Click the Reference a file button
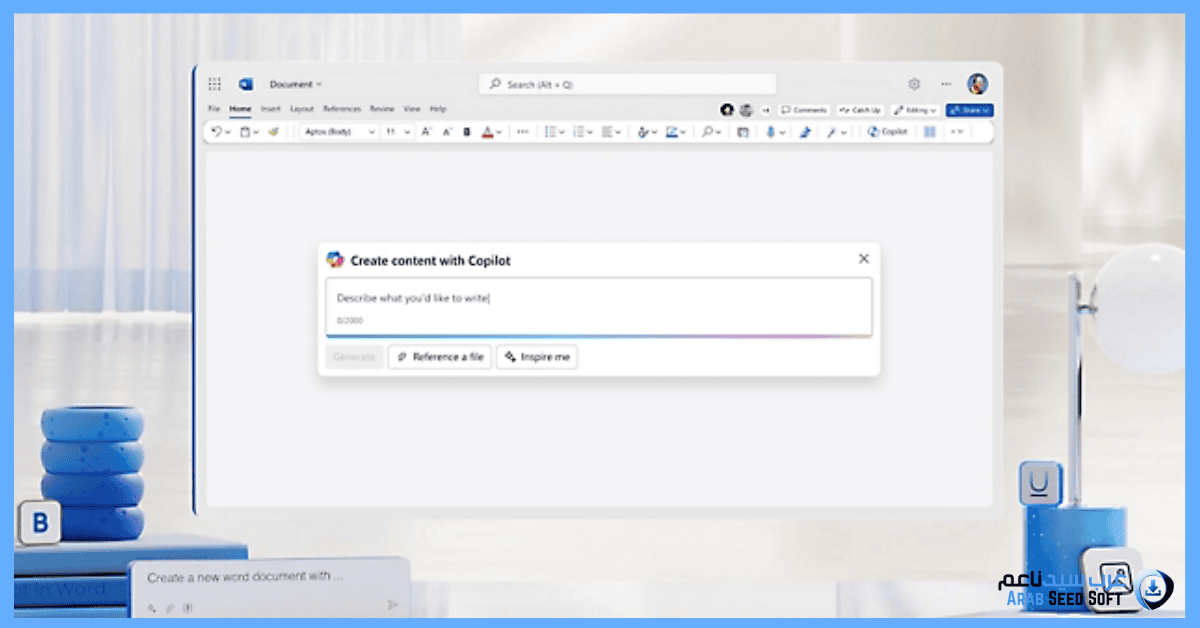 440,357
